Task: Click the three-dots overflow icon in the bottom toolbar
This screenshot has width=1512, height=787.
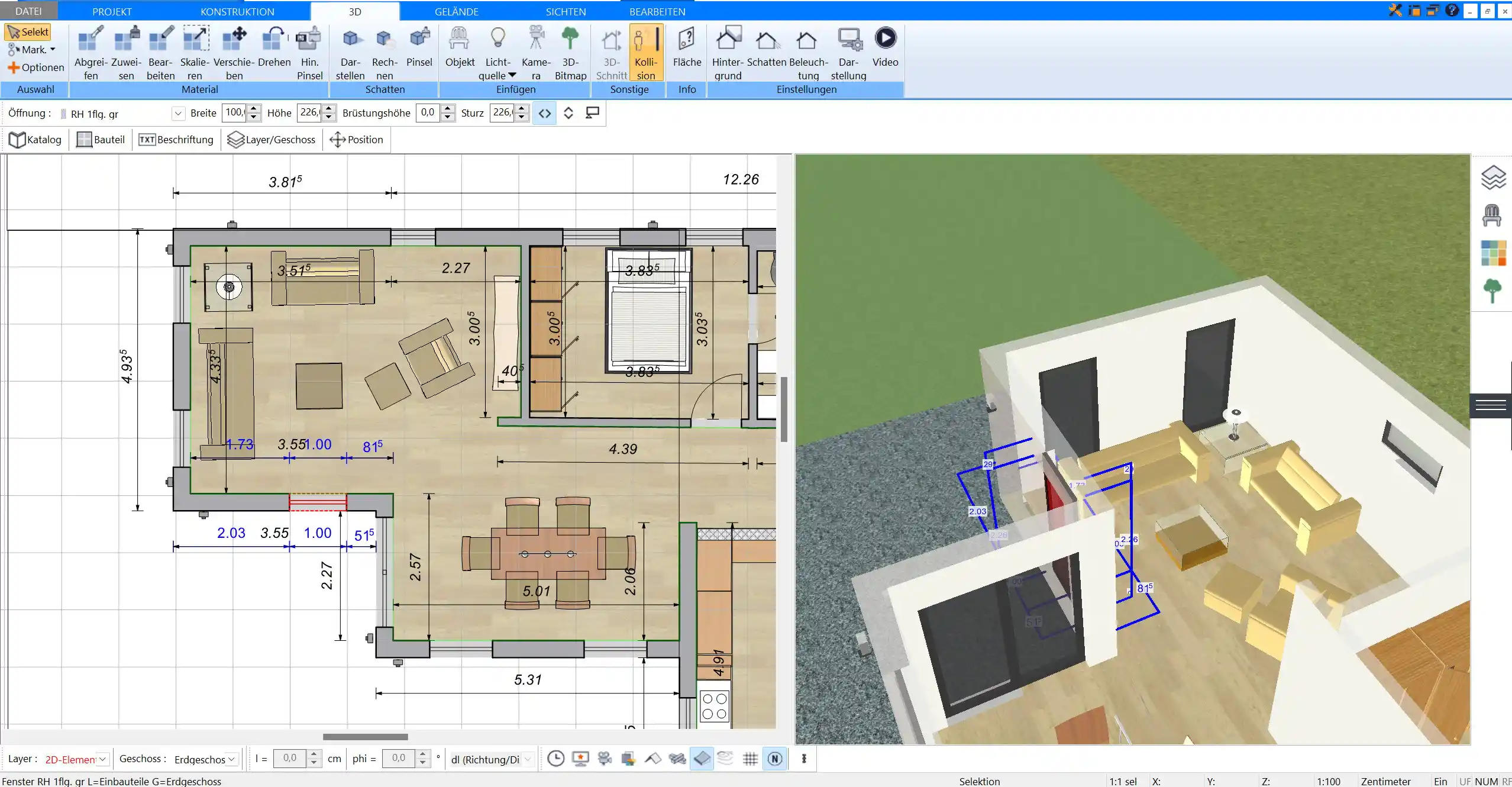Action: point(804,759)
